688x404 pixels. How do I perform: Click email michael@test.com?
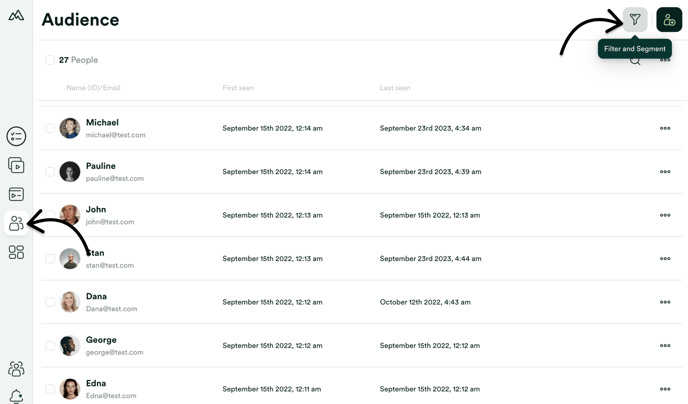point(116,135)
